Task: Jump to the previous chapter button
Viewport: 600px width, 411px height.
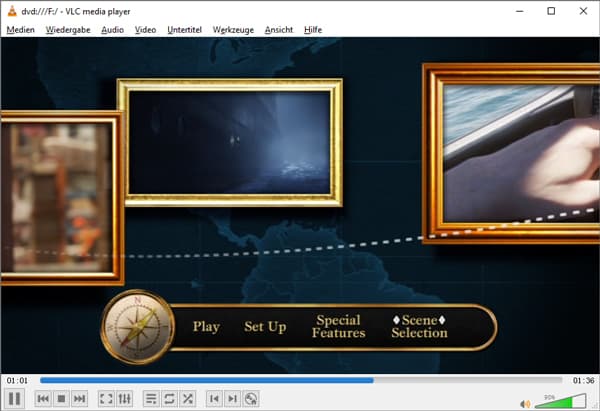Action: click(43, 399)
